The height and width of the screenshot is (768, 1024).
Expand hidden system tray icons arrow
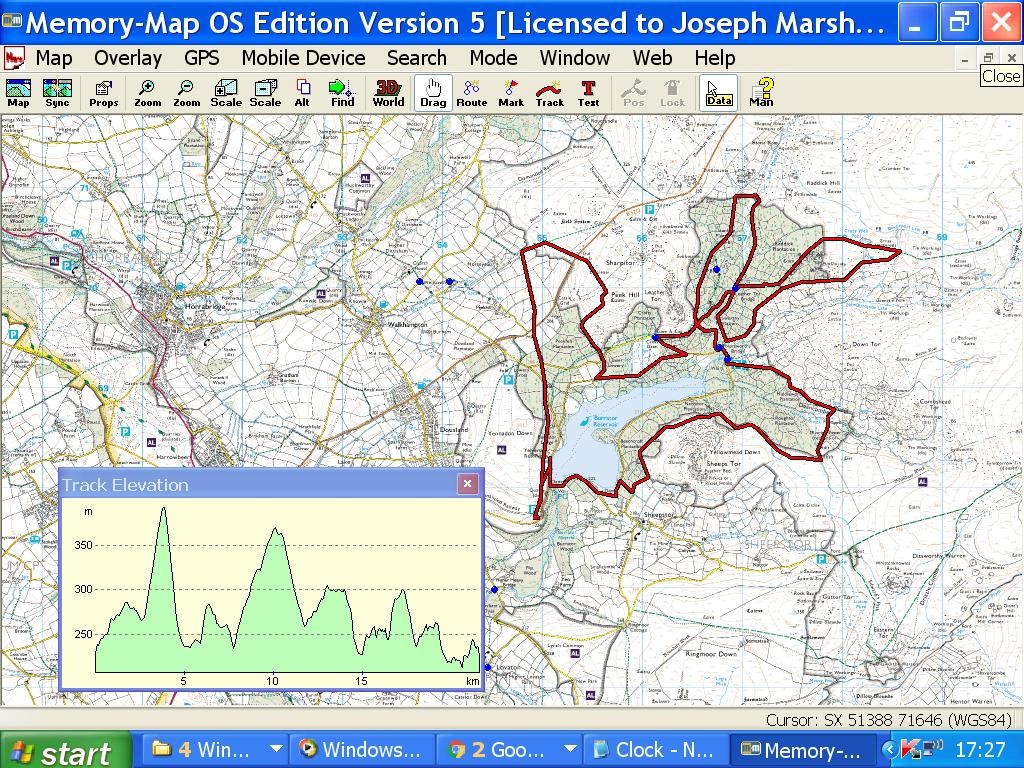click(x=889, y=749)
